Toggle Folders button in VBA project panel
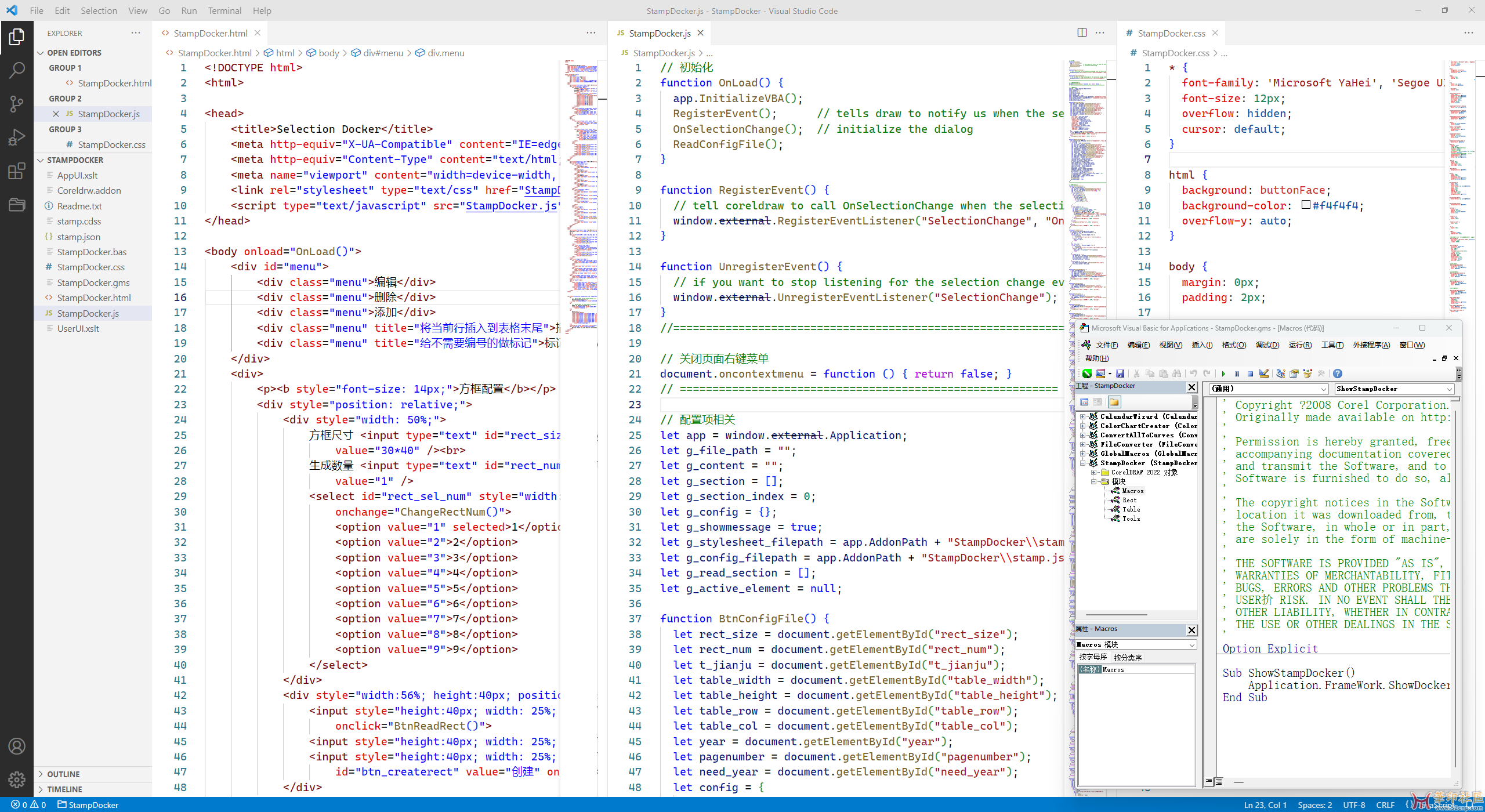Image resolution: width=1485 pixels, height=812 pixels. pyautogui.click(x=1114, y=402)
